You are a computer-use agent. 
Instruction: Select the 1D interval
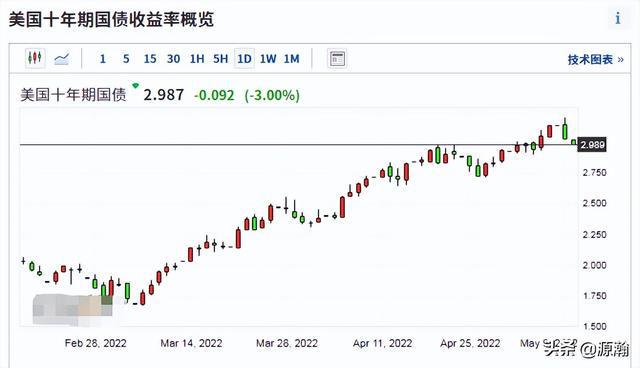point(244,59)
